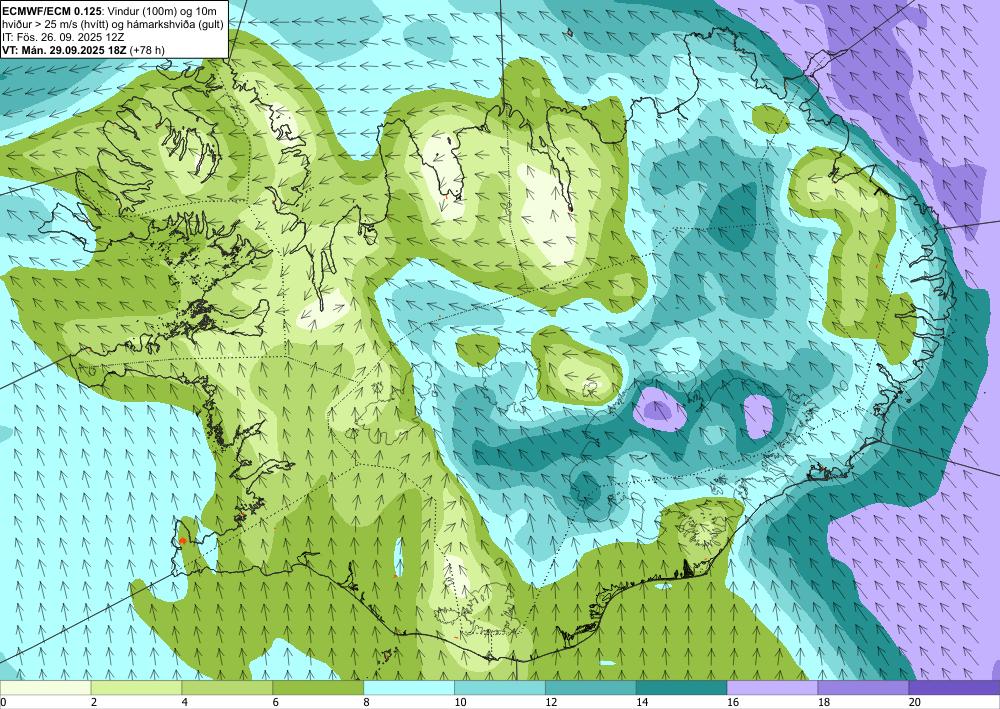Click the 'VT: Mán. 29.09.2025 18Z' valid time
The image size is (1000, 709).
tap(64, 50)
